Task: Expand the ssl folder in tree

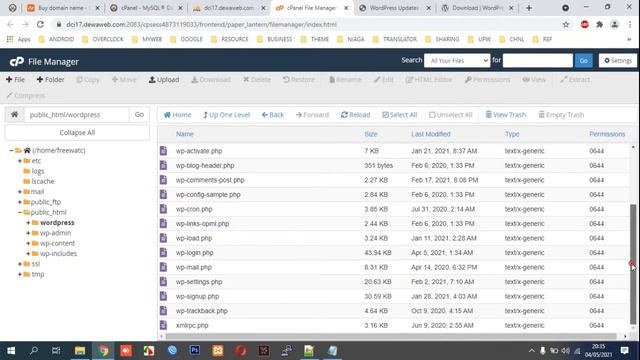Action: (20, 264)
